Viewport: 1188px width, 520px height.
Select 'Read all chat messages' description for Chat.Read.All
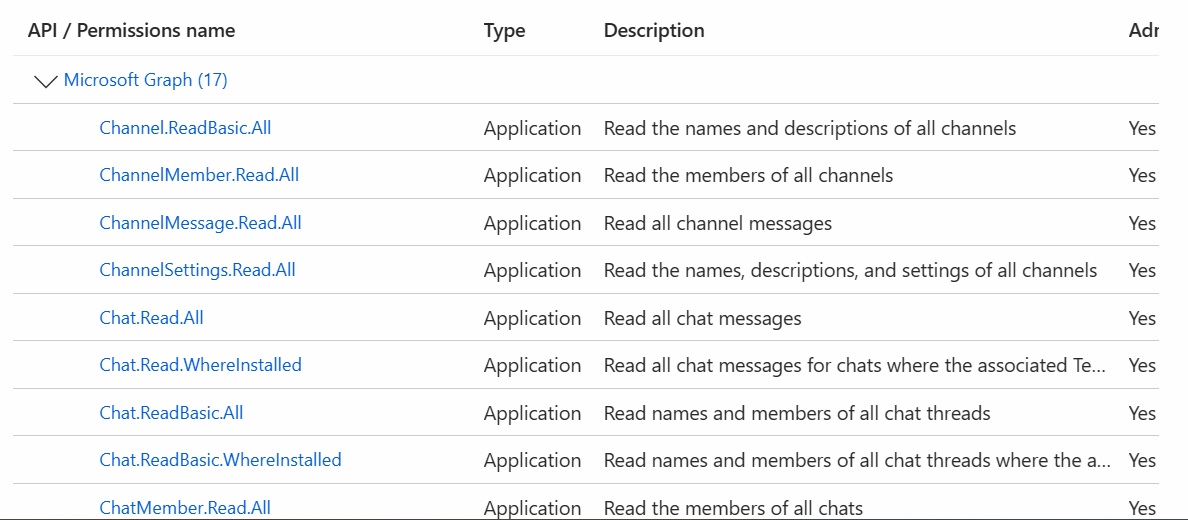pos(702,318)
